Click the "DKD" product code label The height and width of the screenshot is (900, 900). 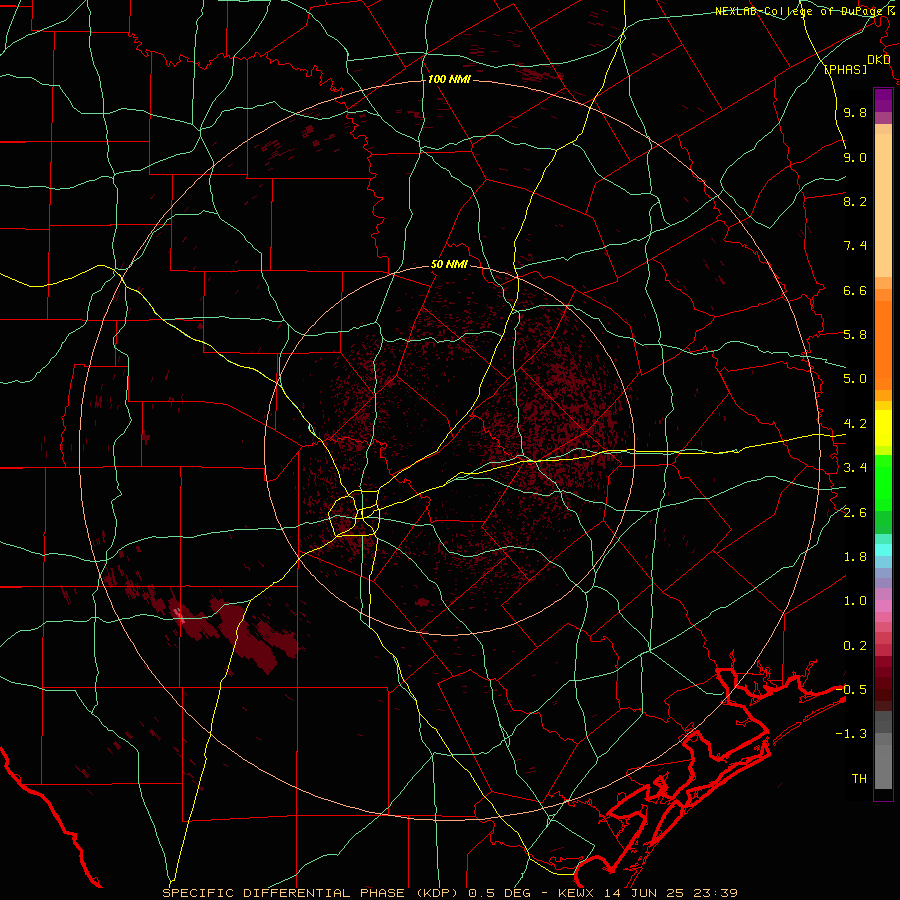[878, 60]
